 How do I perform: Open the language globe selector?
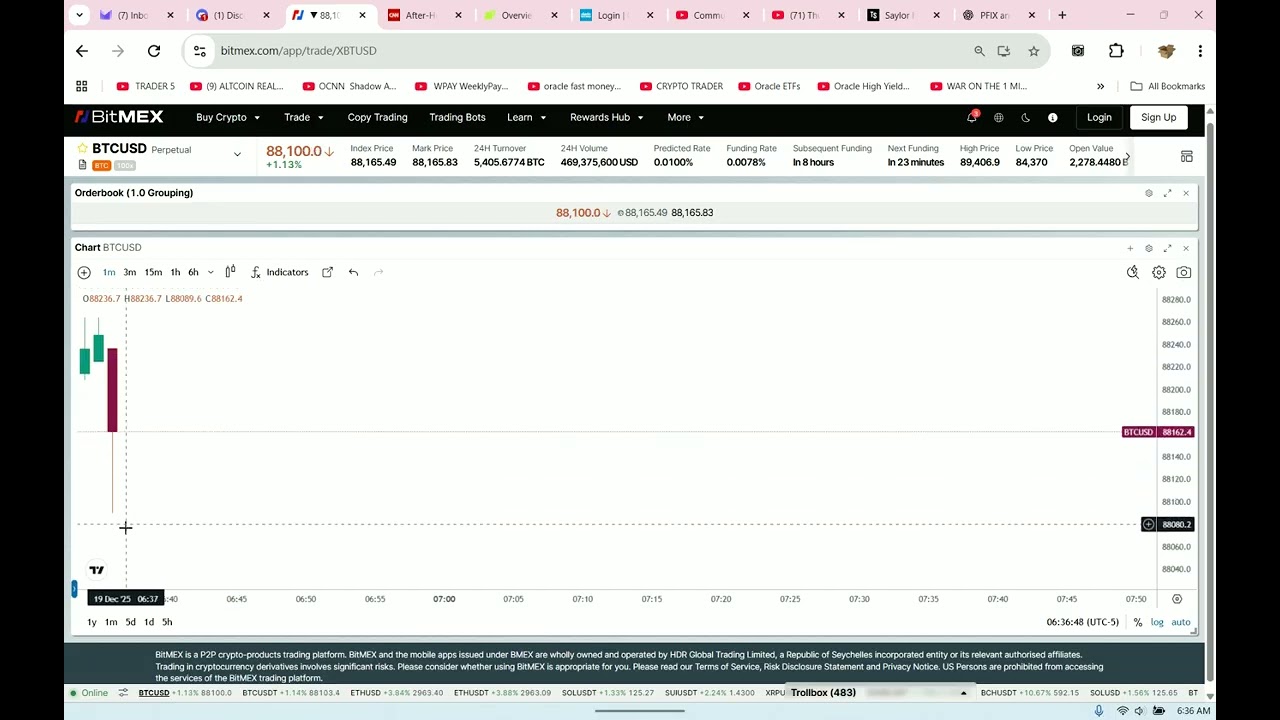point(998,117)
